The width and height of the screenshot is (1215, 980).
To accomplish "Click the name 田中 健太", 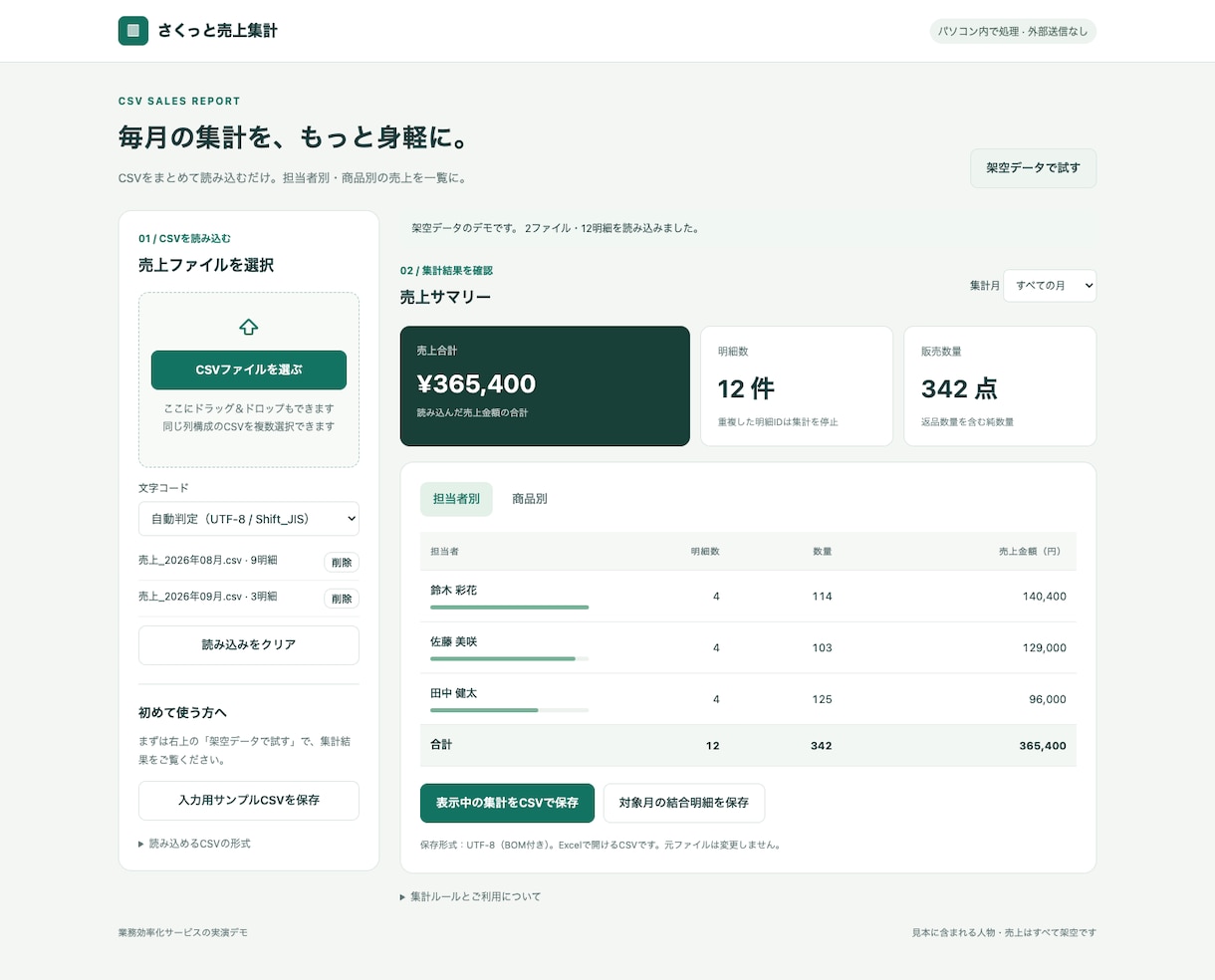I will 453,693.
